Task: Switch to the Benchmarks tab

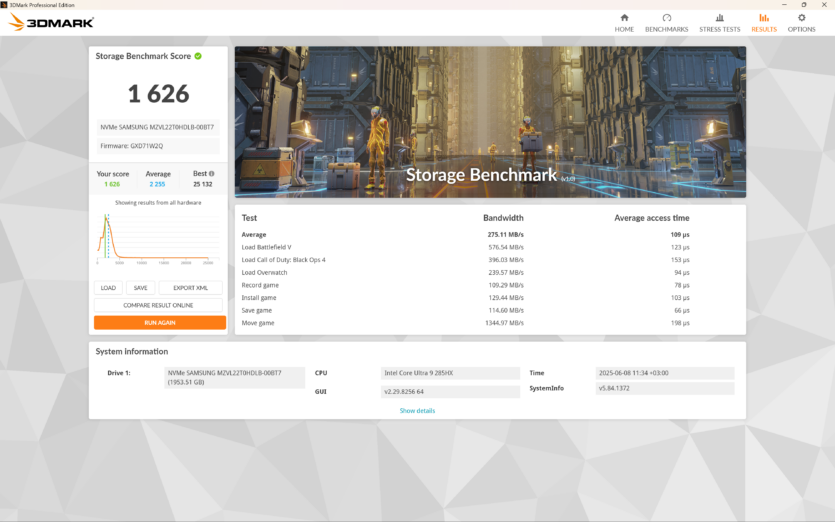Action: pyautogui.click(x=666, y=23)
